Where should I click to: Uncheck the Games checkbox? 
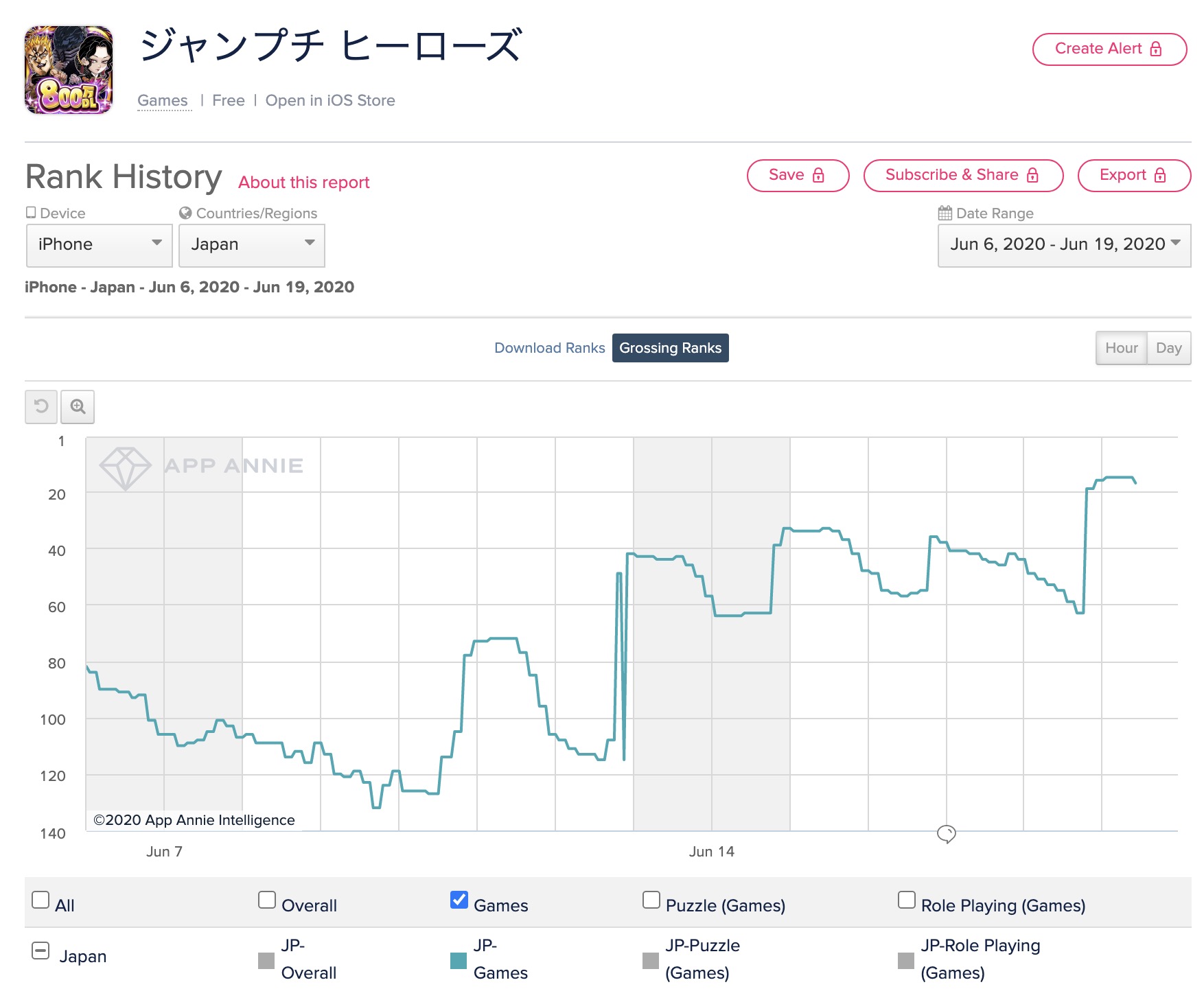[x=459, y=900]
